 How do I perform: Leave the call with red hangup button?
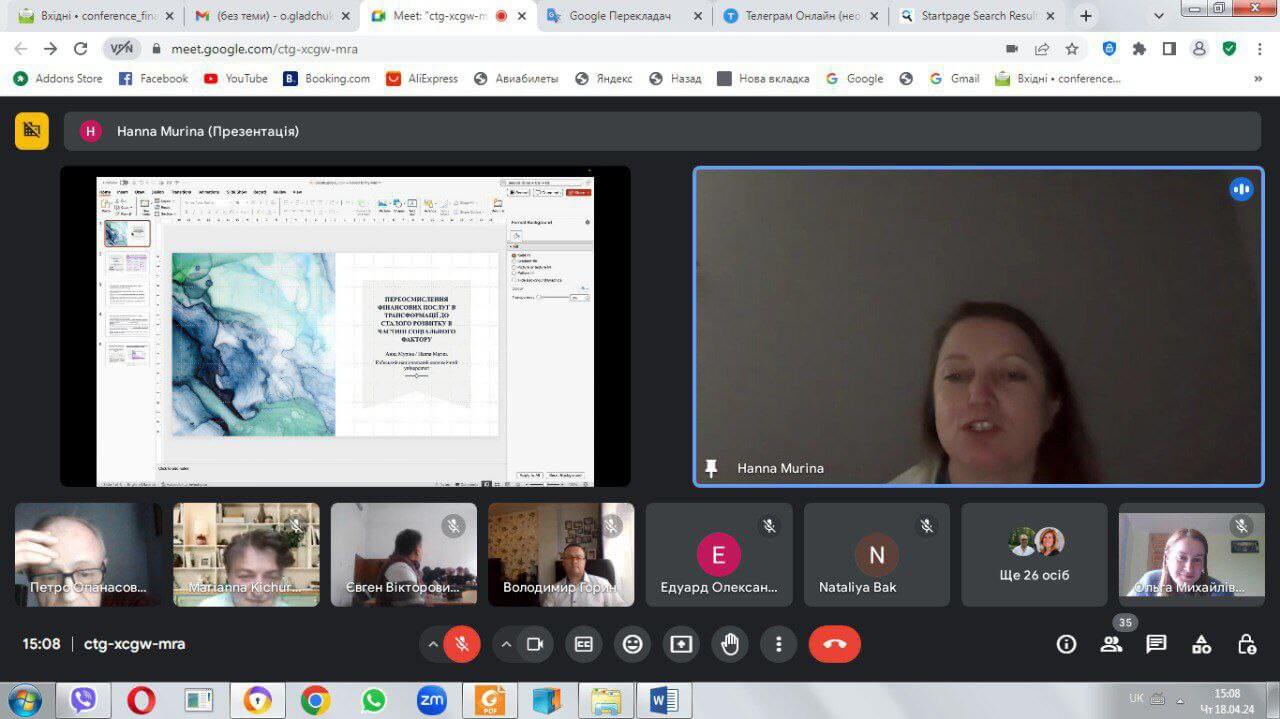pyautogui.click(x=834, y=645)
